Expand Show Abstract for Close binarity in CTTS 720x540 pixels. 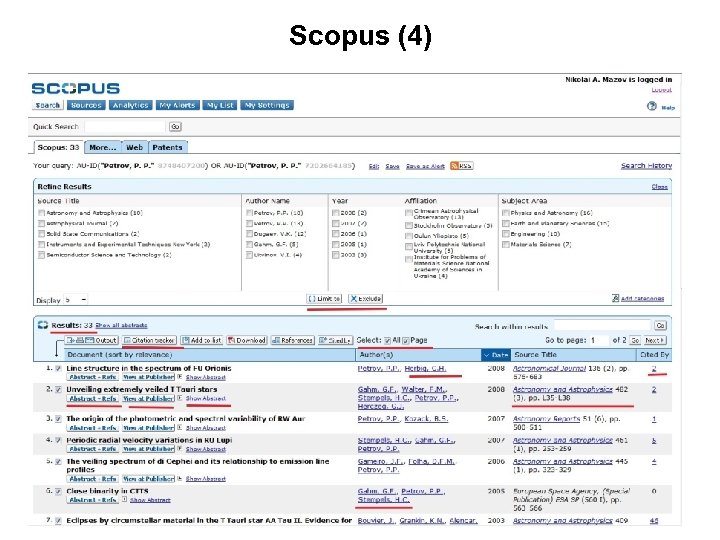150,500
